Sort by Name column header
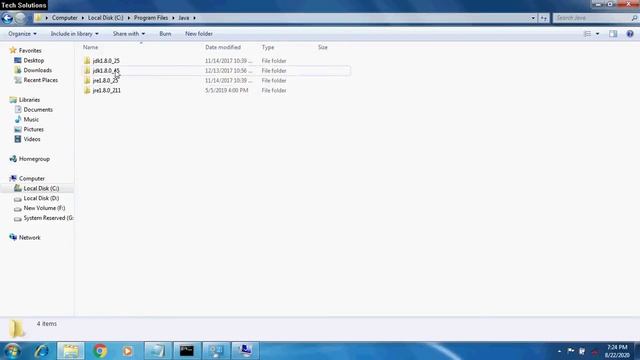Screen dimensions: 640x360 (90, 47)
